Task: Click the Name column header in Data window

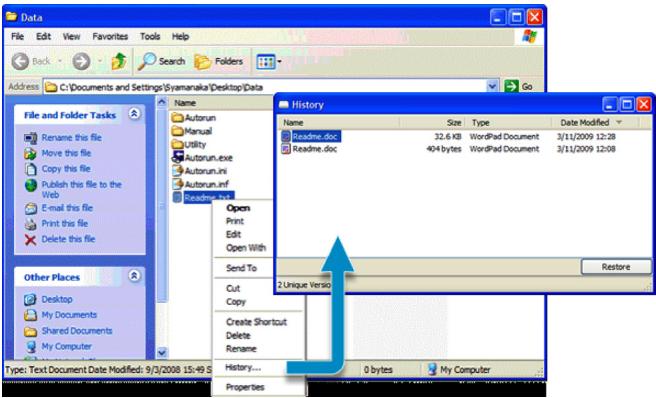Action: (x=222, y=103)
